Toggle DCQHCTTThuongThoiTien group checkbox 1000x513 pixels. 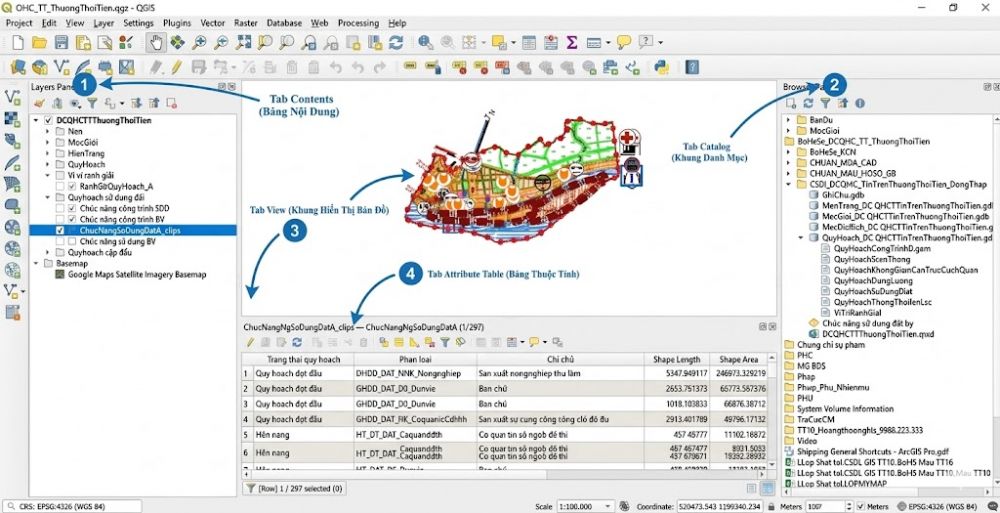pyautogui.click(x=48, y=120)
